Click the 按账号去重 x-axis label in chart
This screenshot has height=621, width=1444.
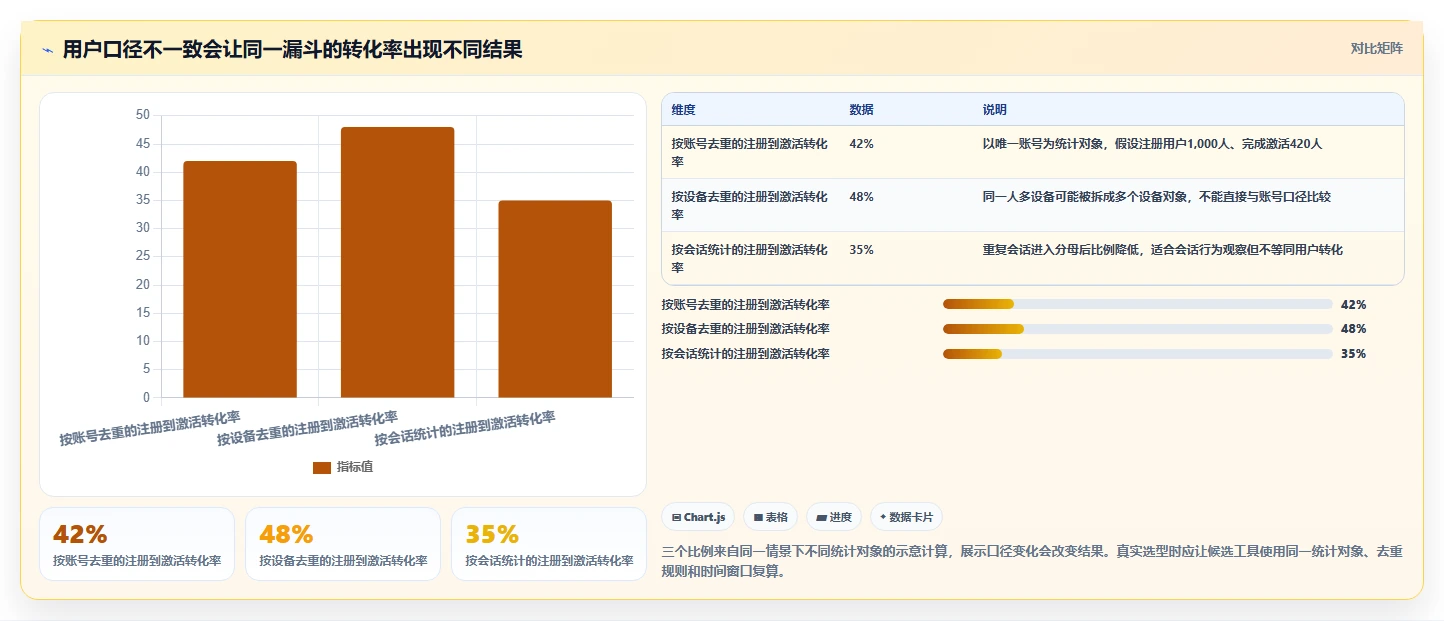pos(150,428)
